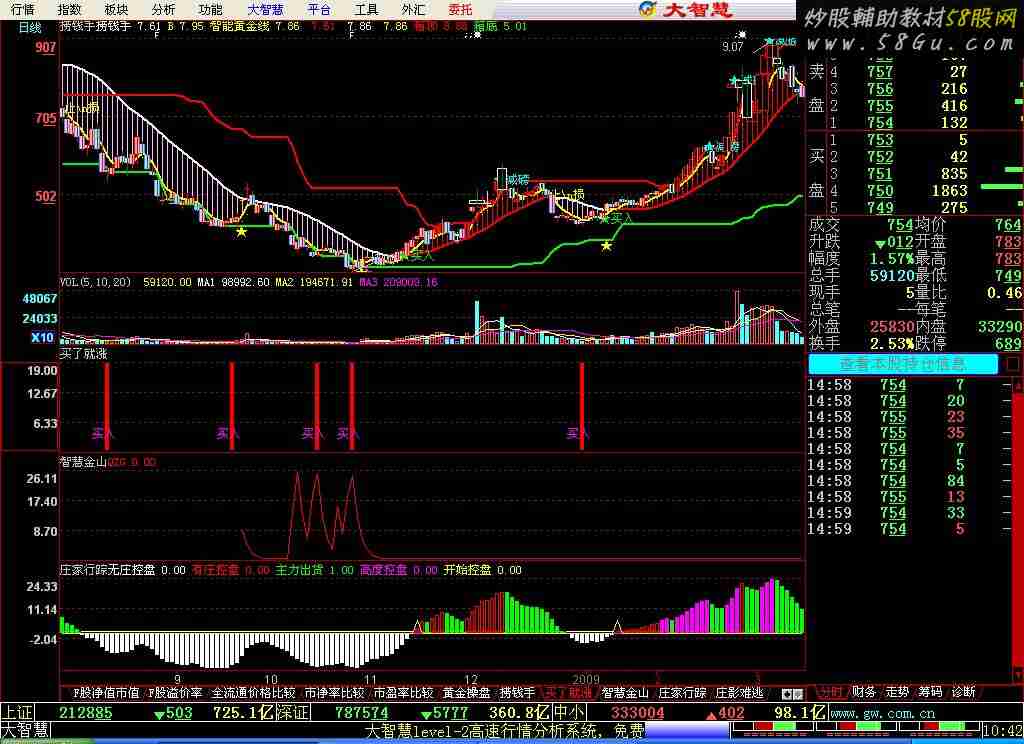Open the 走势 side tab

tap(897, 692)
